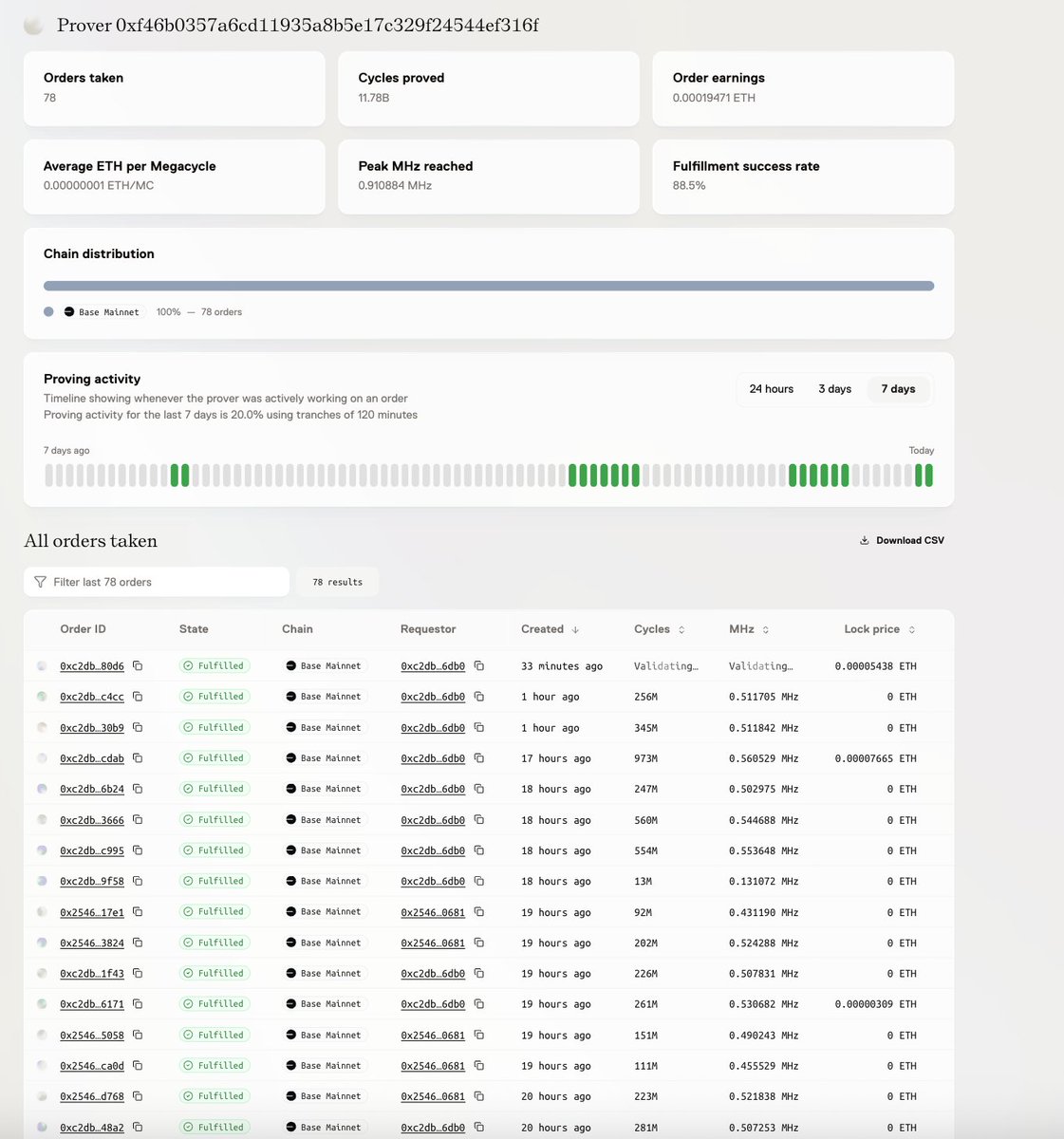Click the Peak MHz reached 0.910884 MHz value

tap(395, 186)
